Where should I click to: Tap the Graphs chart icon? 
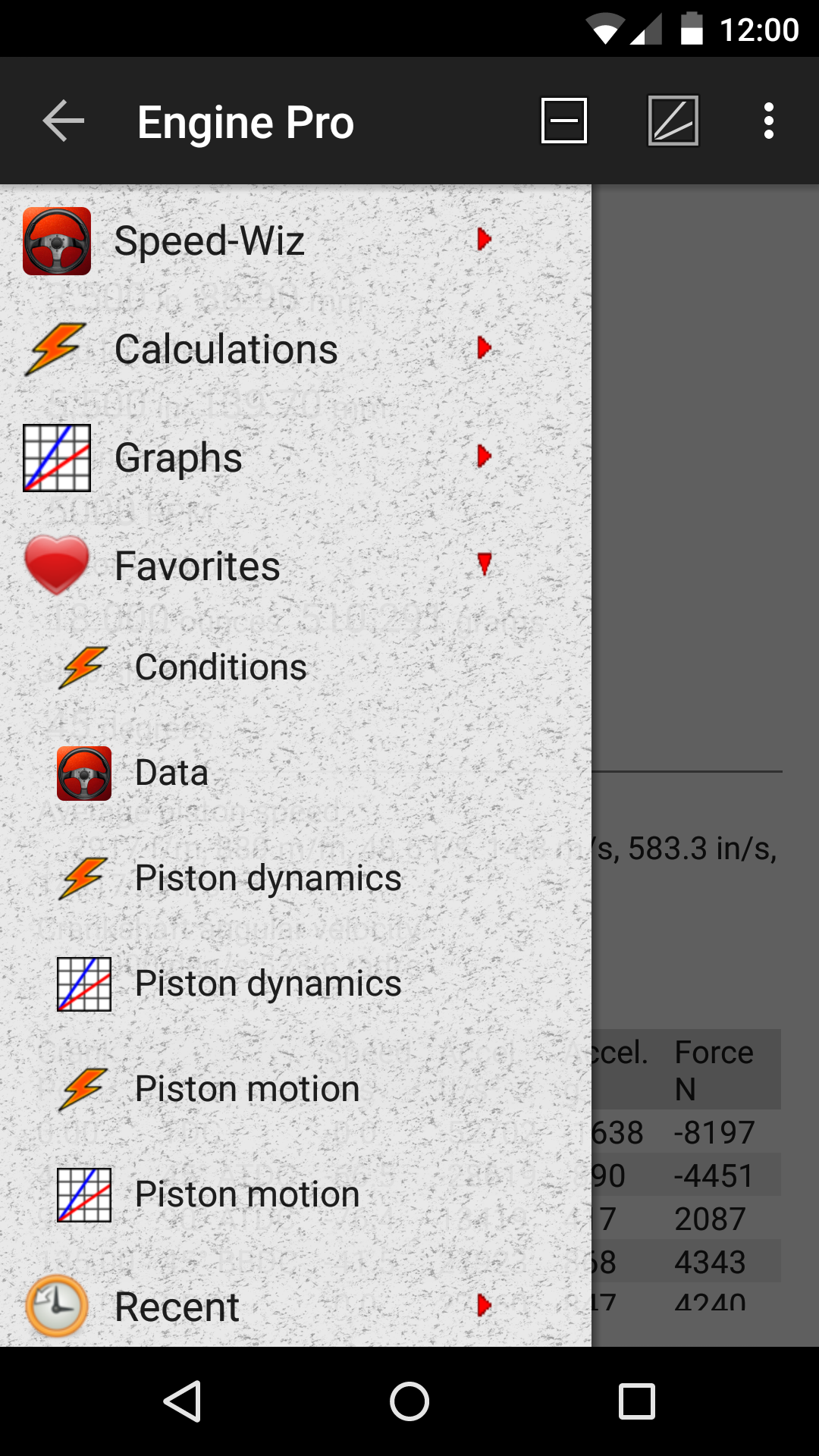click(x=57, y=458)
